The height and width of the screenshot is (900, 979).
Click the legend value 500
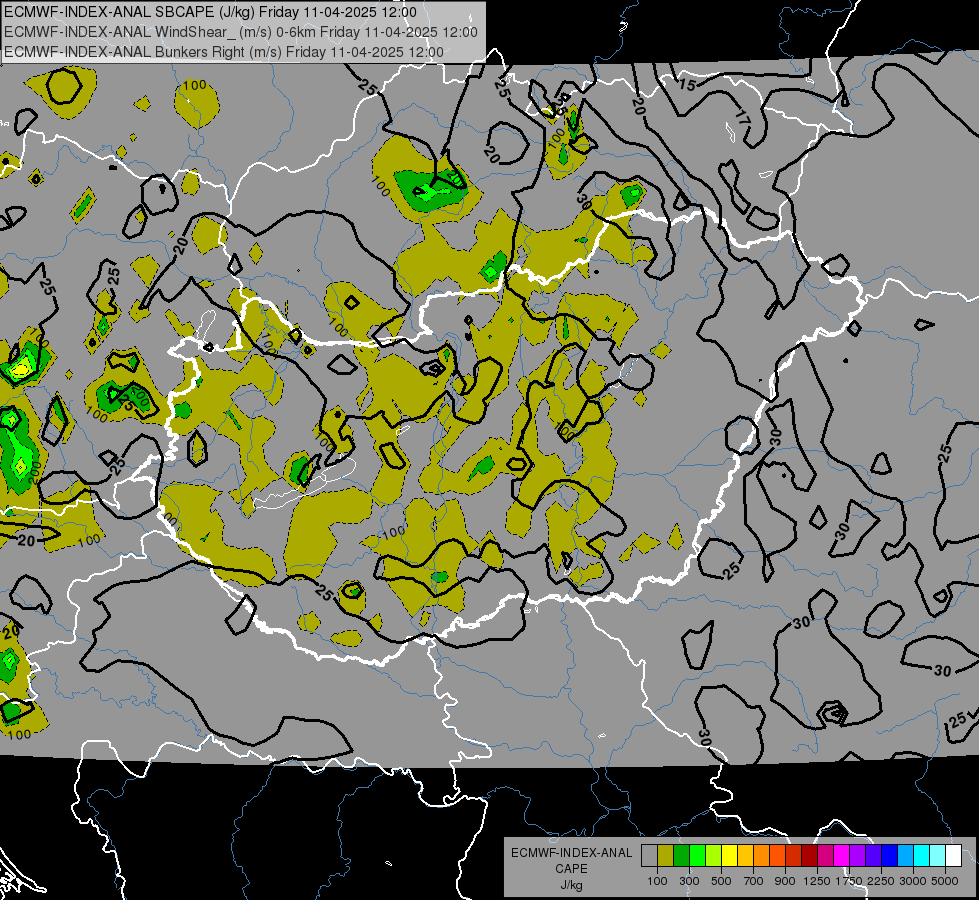click(721, 881)
